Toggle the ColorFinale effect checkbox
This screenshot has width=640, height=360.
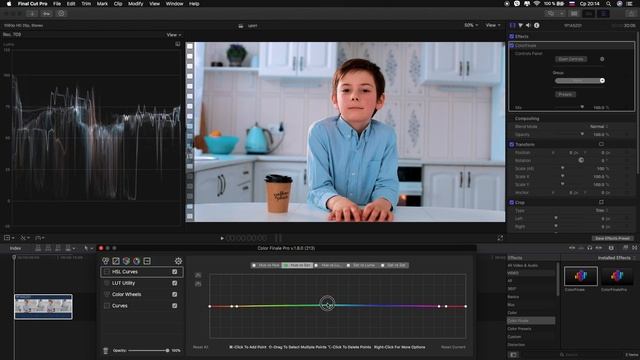pyautogui.click(x=511, y=45)
